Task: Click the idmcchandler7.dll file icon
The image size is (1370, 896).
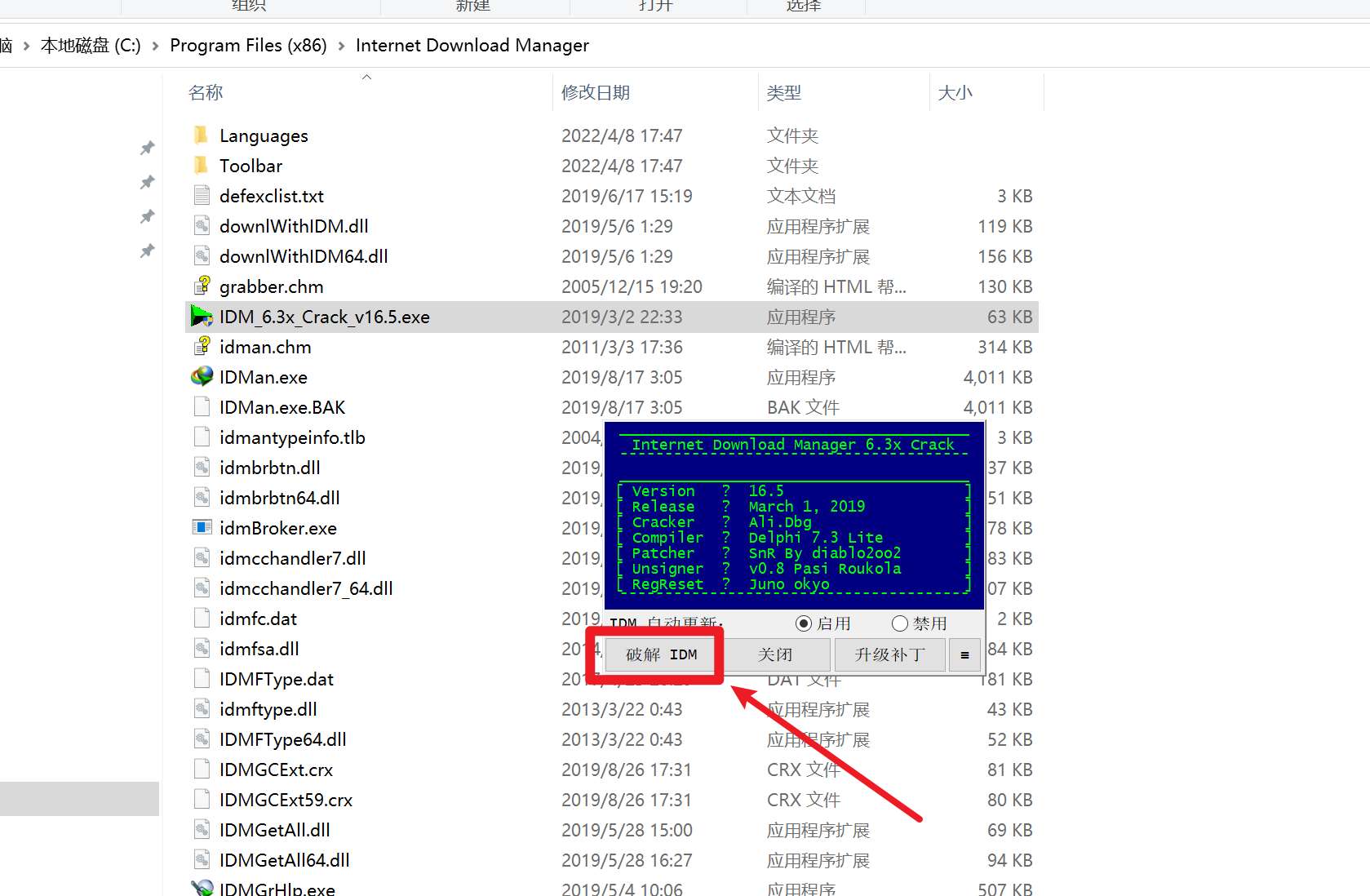Action: pos(202,558)
